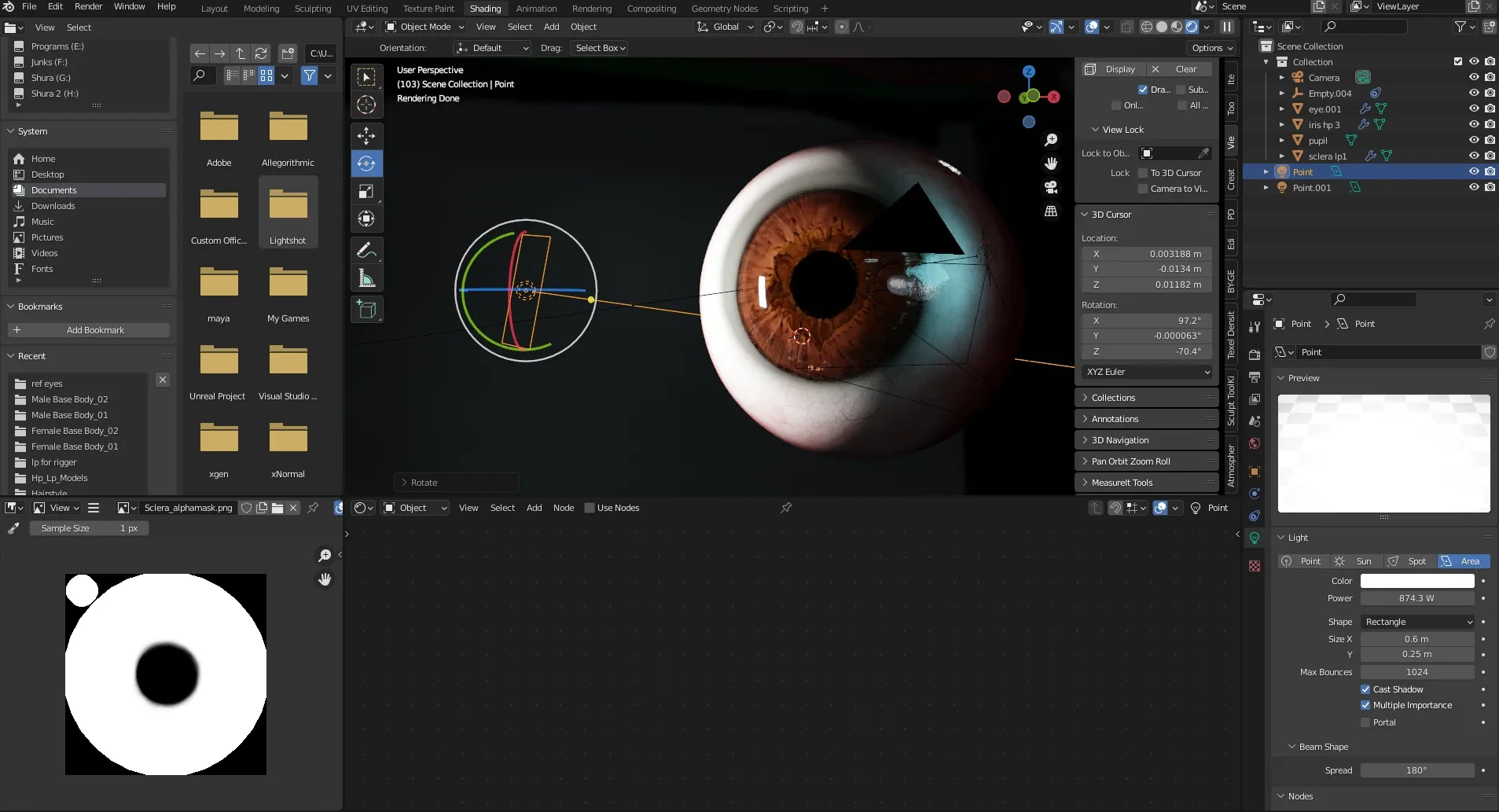Disable the Cast Shadow checkbox

coord(1365,689)
